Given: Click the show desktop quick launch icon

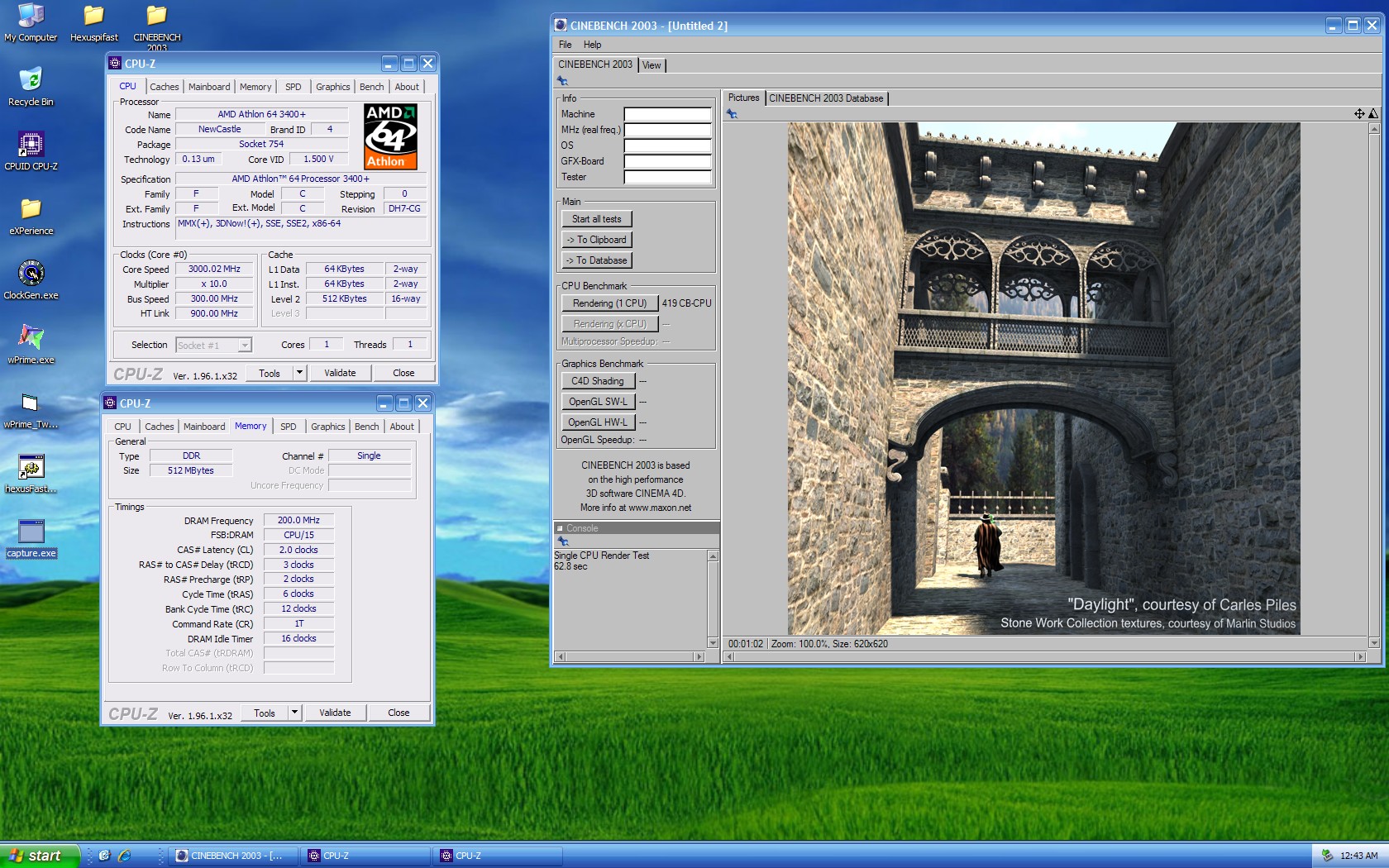Looking at the screenshot, I should coord(104,856).
